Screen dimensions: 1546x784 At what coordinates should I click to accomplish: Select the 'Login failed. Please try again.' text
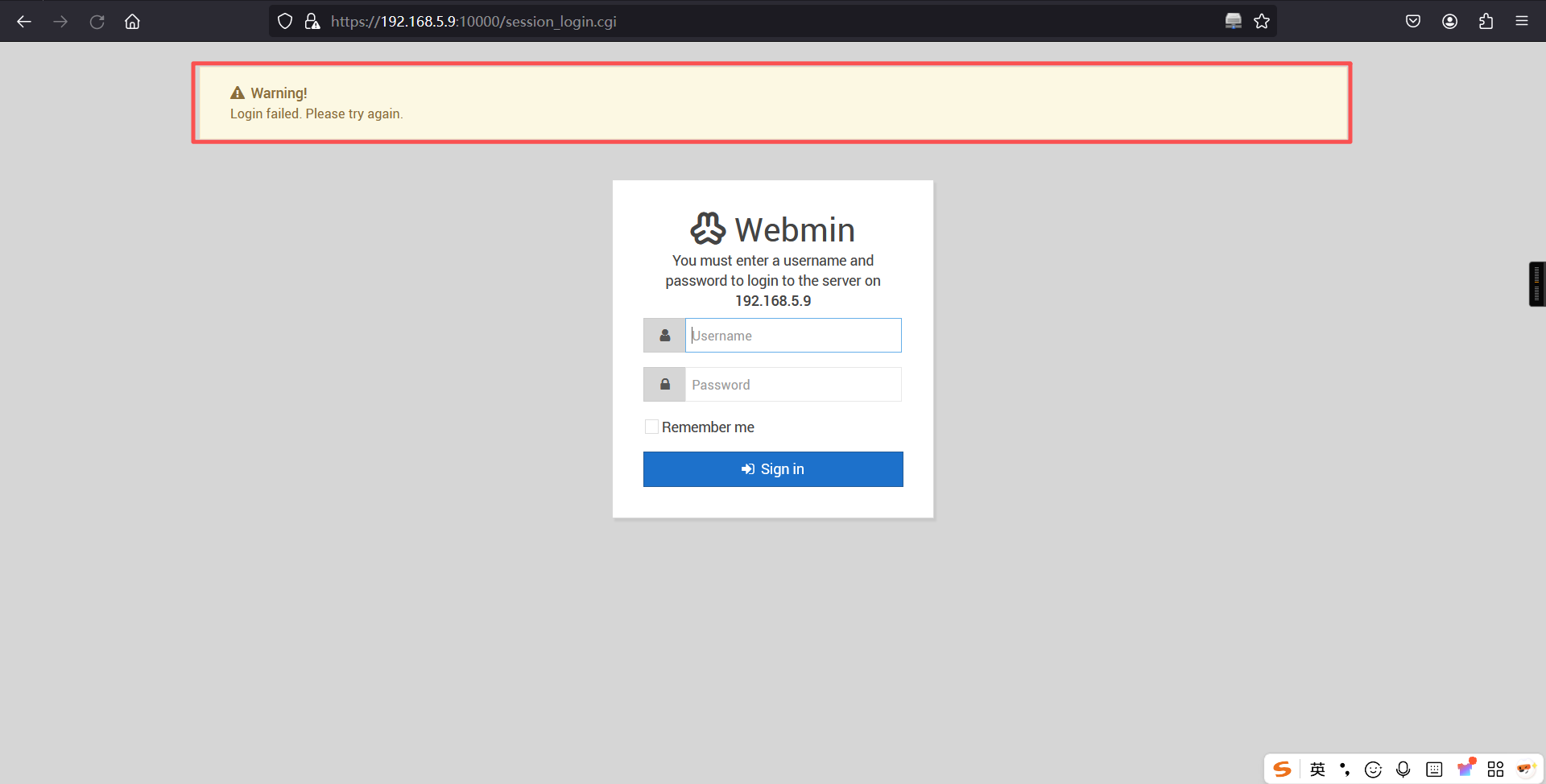pos(316,113)
